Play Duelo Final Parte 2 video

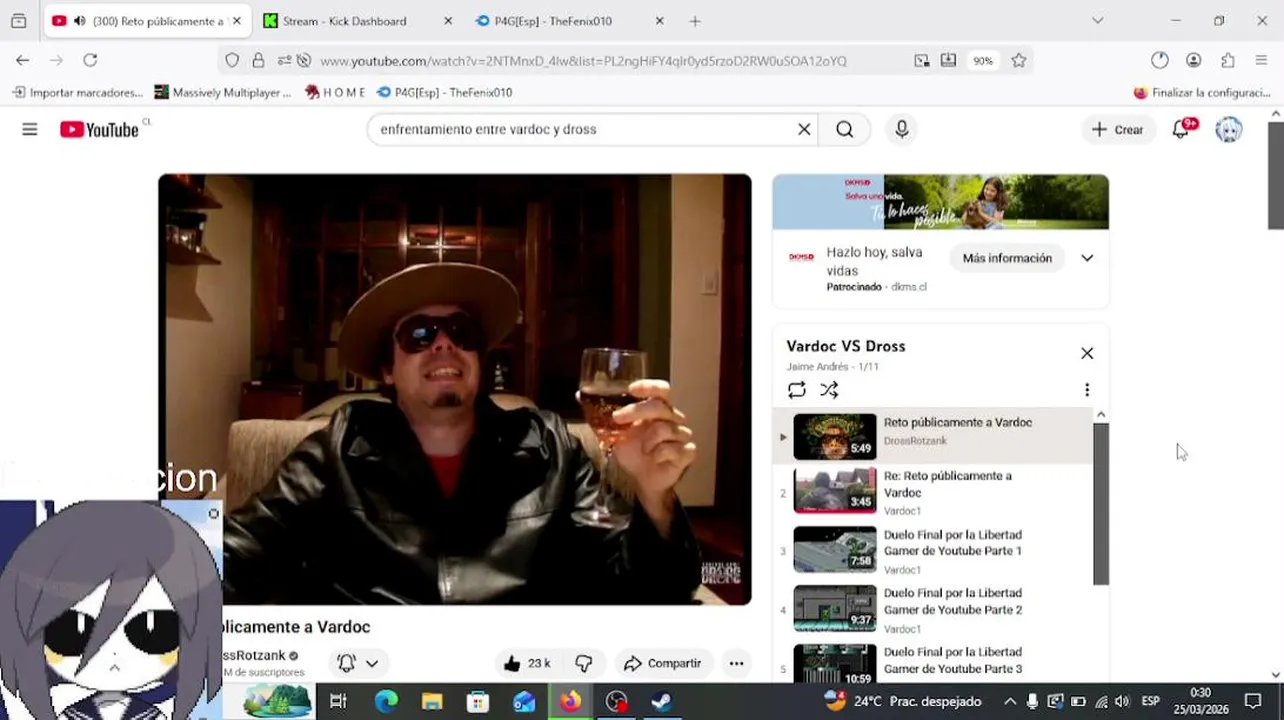(x=933, y=609)
